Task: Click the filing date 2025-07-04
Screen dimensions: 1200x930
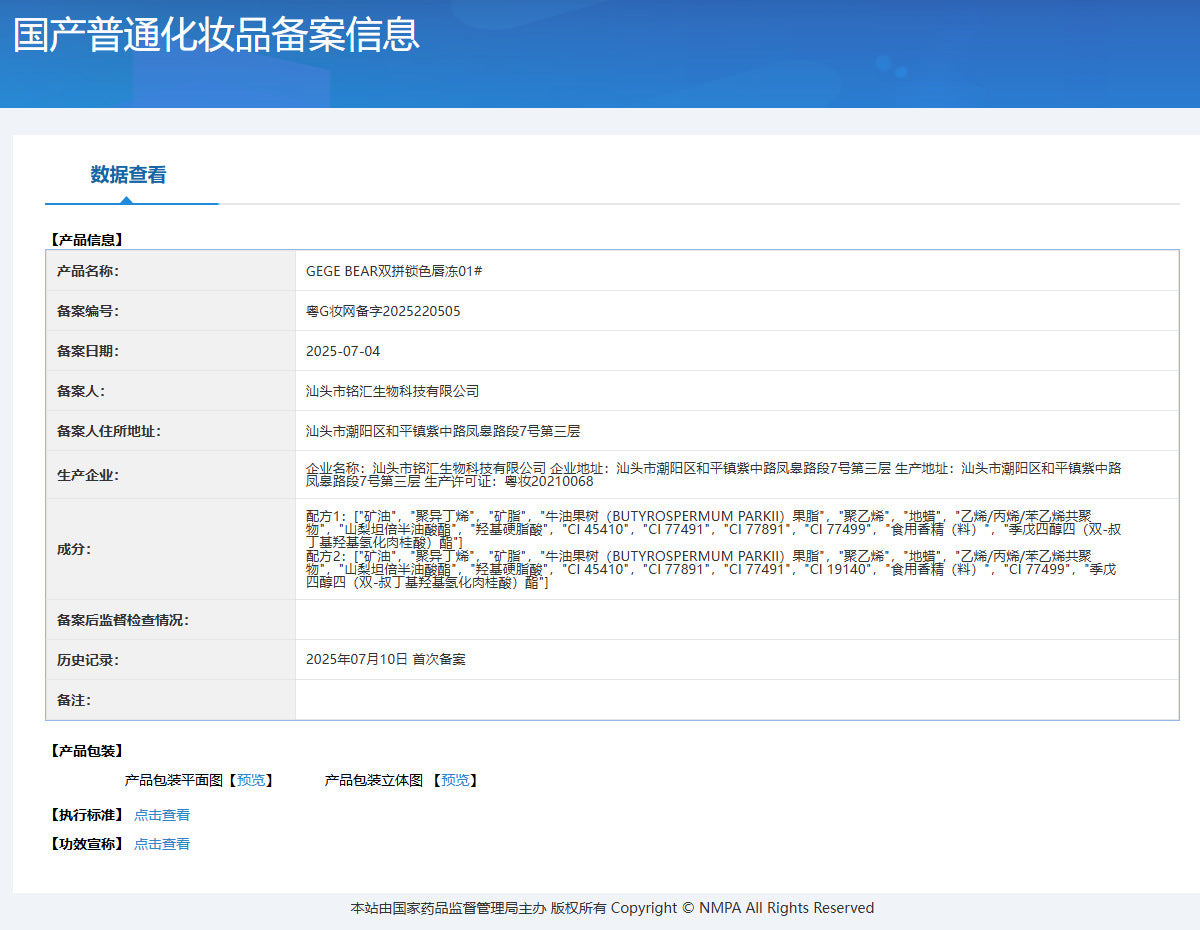Action: [x=343, y=351]
